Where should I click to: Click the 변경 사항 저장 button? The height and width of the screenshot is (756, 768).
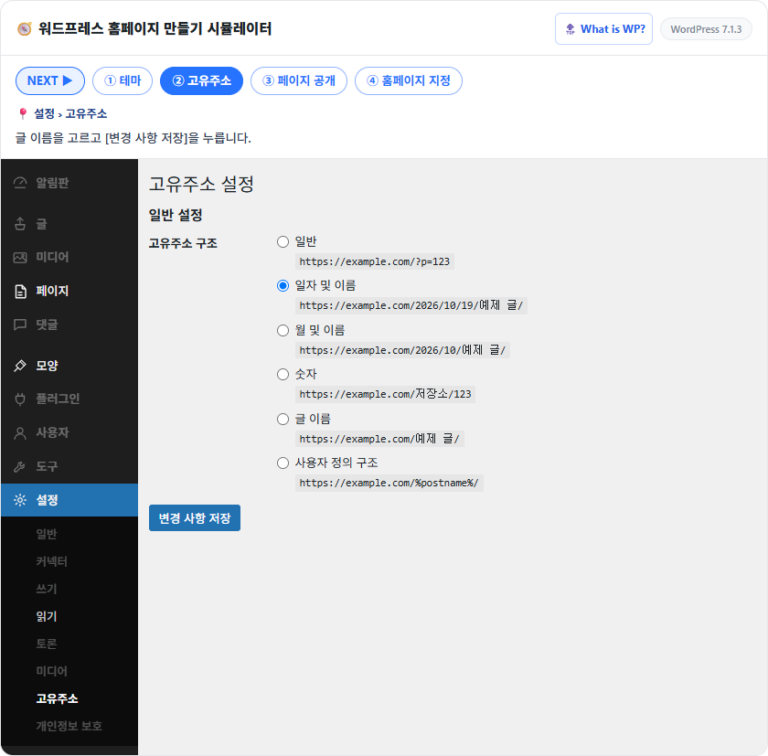point(194,518)
